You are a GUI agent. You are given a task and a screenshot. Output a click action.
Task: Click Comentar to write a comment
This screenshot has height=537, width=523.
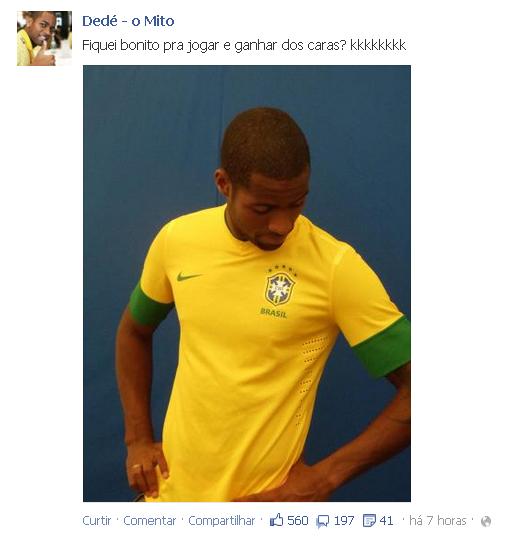(149, 521)
